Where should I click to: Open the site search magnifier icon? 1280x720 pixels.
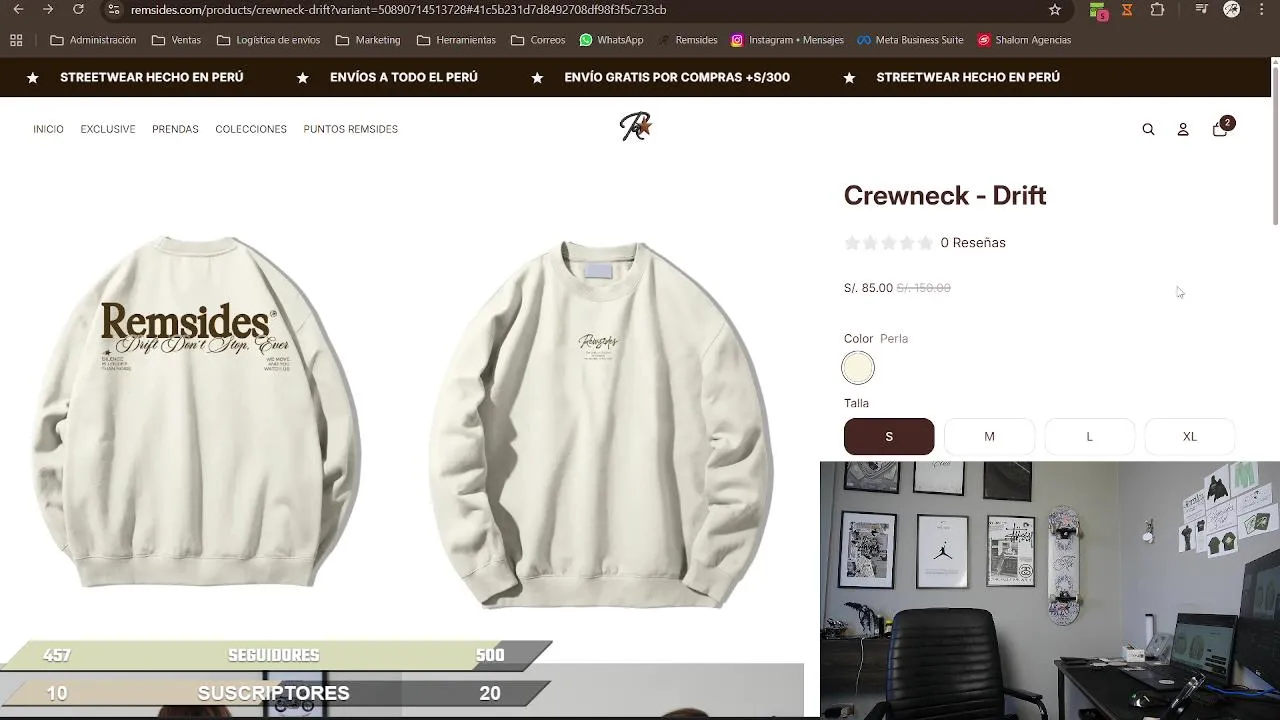(x=1148, y=129)
